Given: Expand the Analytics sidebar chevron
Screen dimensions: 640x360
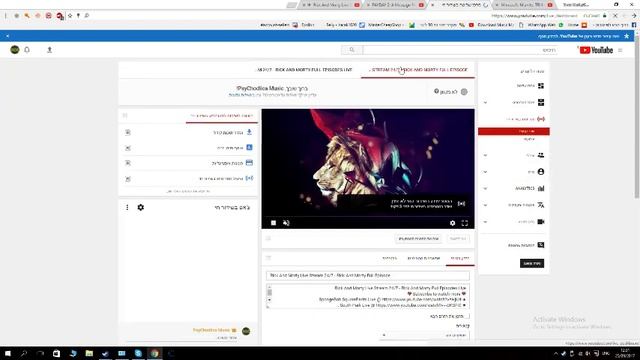Looking at the screenshot, I should point(485,189).
